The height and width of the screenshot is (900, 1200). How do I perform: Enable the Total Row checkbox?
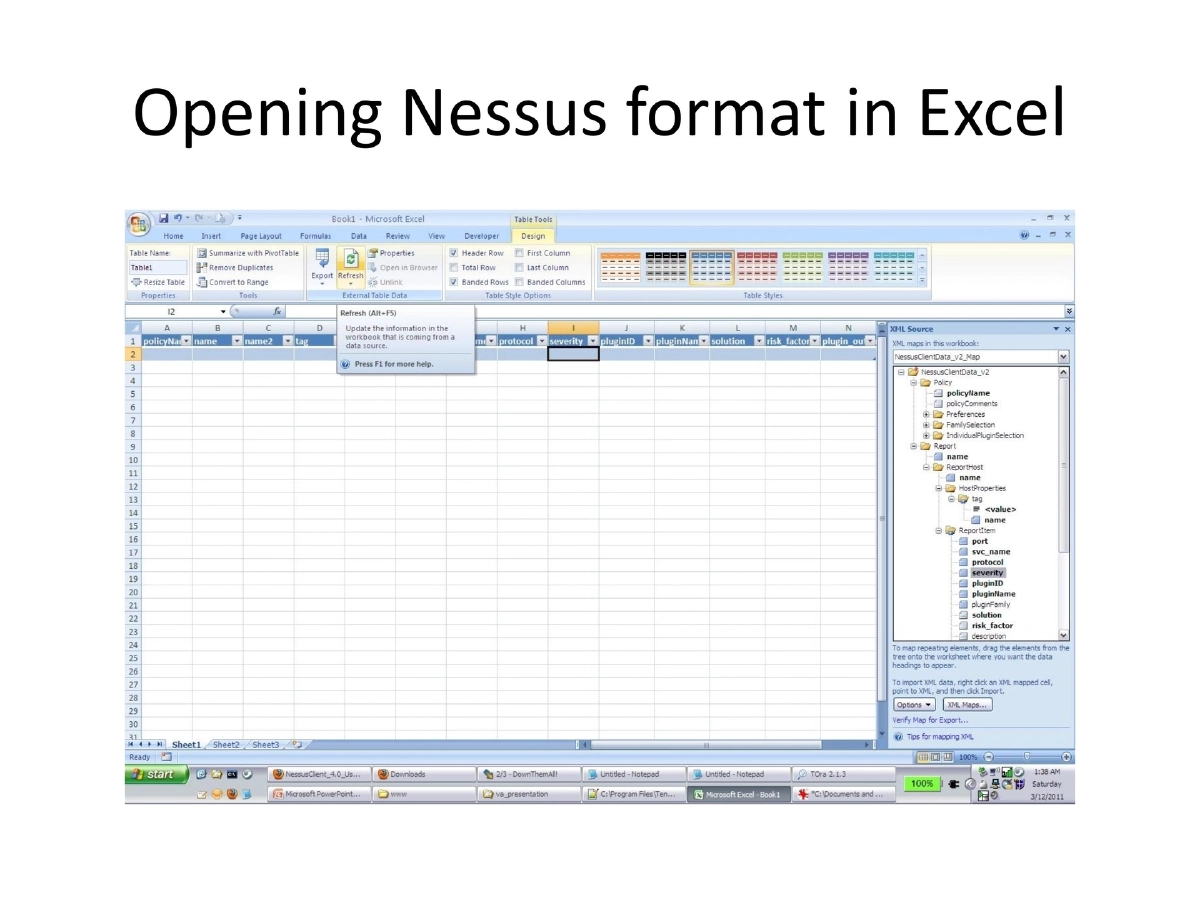pos(455,267)
